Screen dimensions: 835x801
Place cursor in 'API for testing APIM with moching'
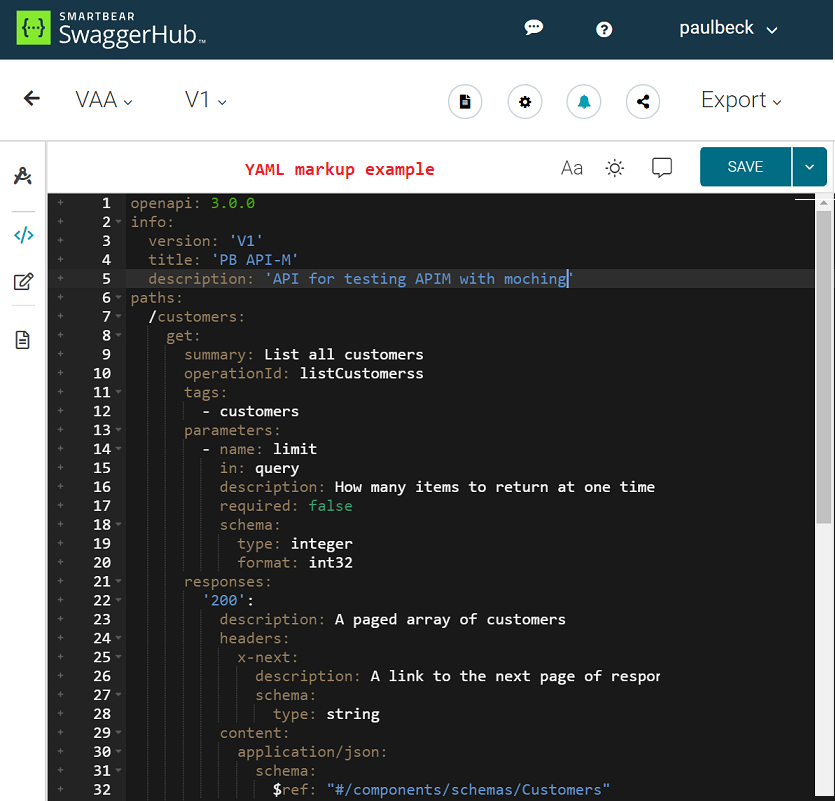point(419,279)
